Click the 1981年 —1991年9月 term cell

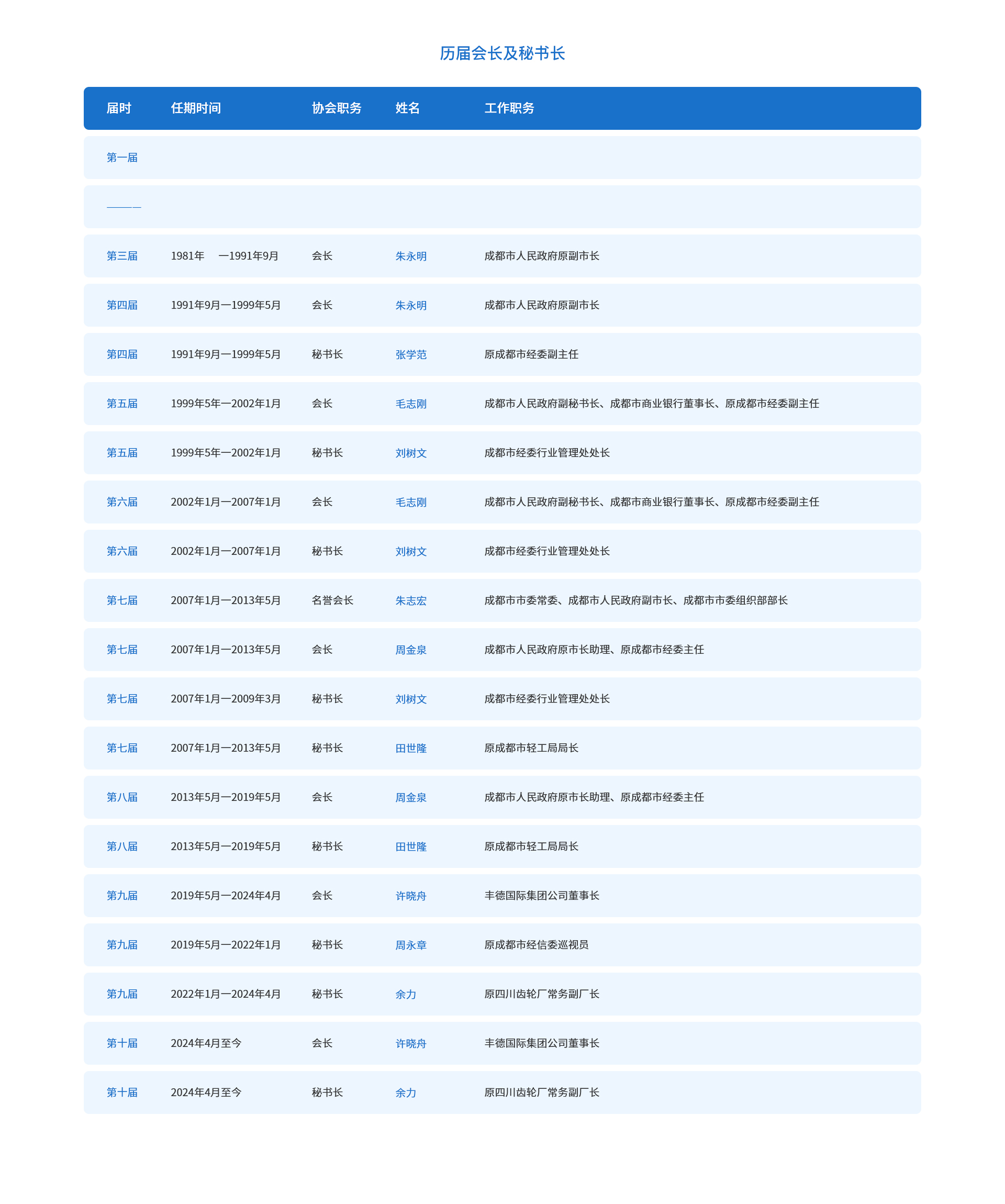click(x=225, y=257)
